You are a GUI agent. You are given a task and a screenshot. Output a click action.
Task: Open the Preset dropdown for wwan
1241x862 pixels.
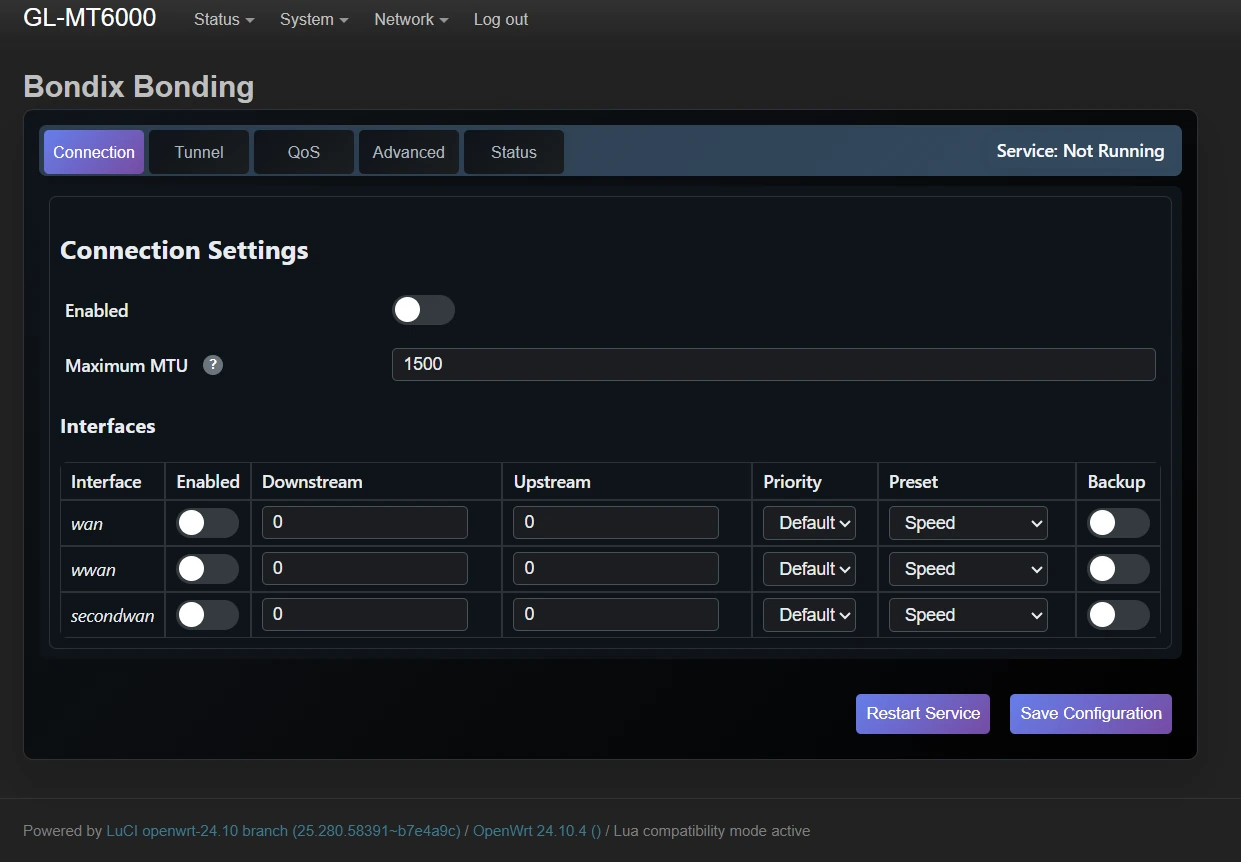point(968,569)
